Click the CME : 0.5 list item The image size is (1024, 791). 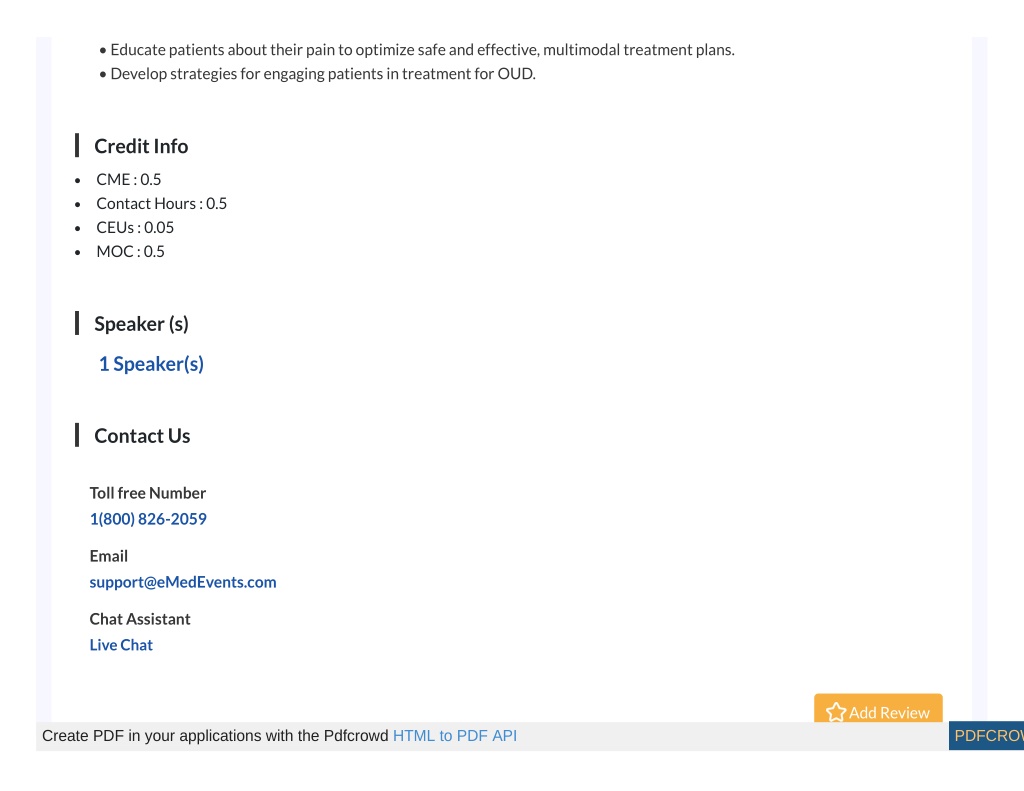point(129,180)
